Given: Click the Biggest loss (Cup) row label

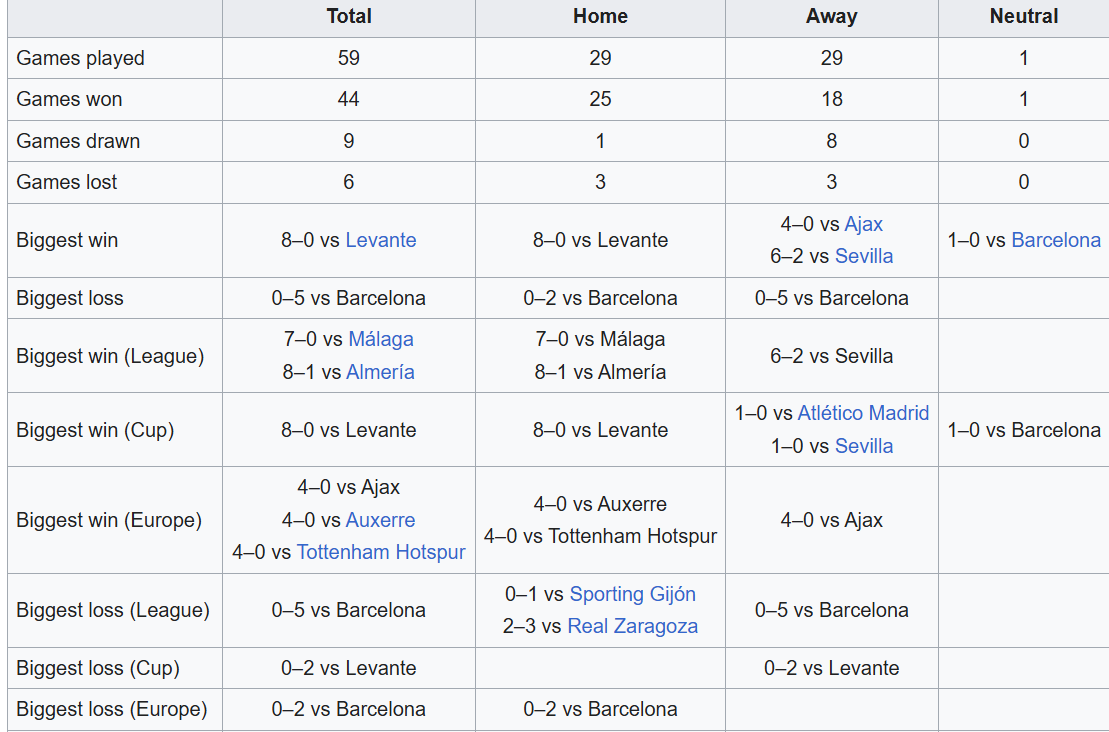Looking at the screenshot, I should (x=97, y=668).
